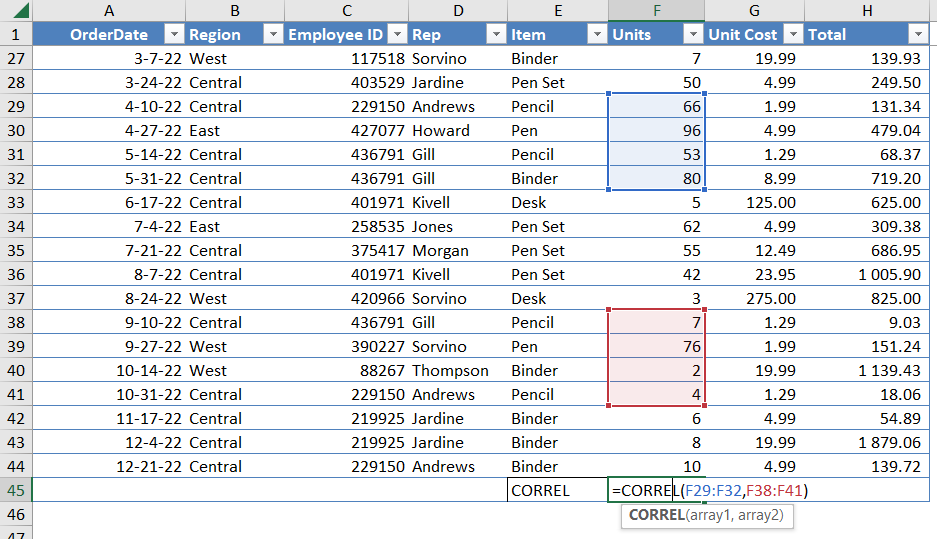Click the formula cell with =CORREL
Image resolution: width=937 pixels, height=539 pixels.
click(656, 490)
